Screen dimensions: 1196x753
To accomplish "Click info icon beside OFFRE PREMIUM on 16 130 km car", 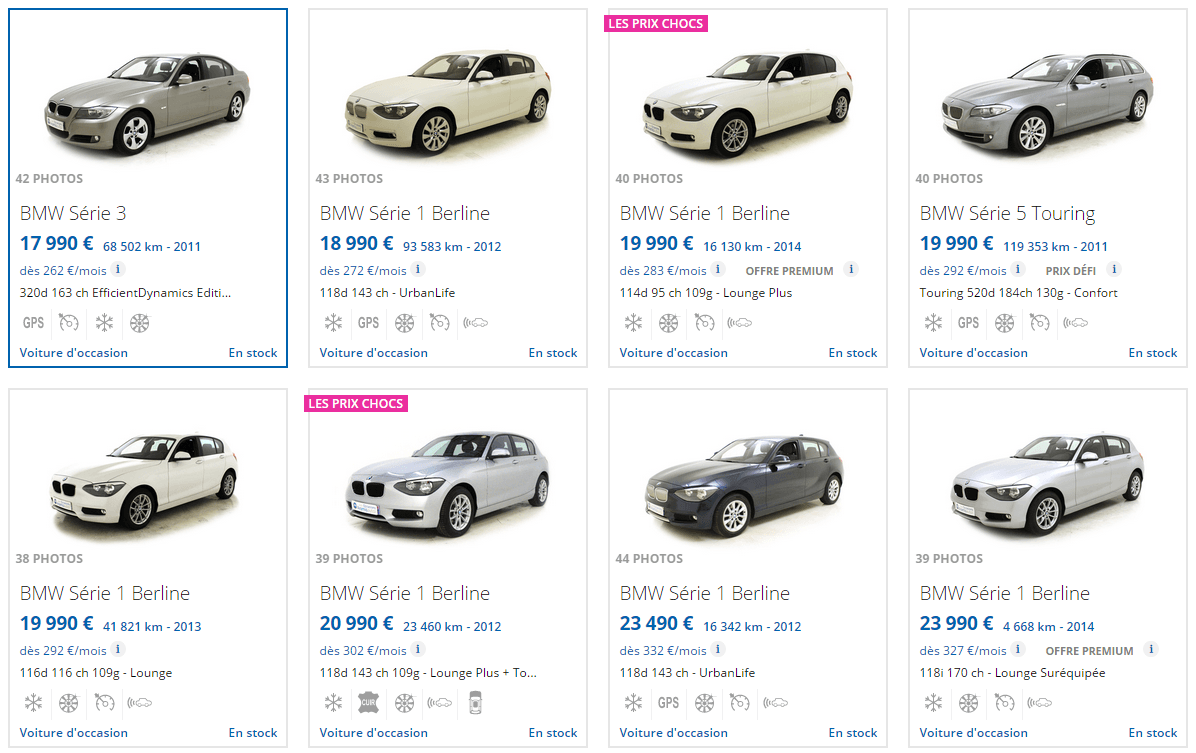I will pos(850,269).
